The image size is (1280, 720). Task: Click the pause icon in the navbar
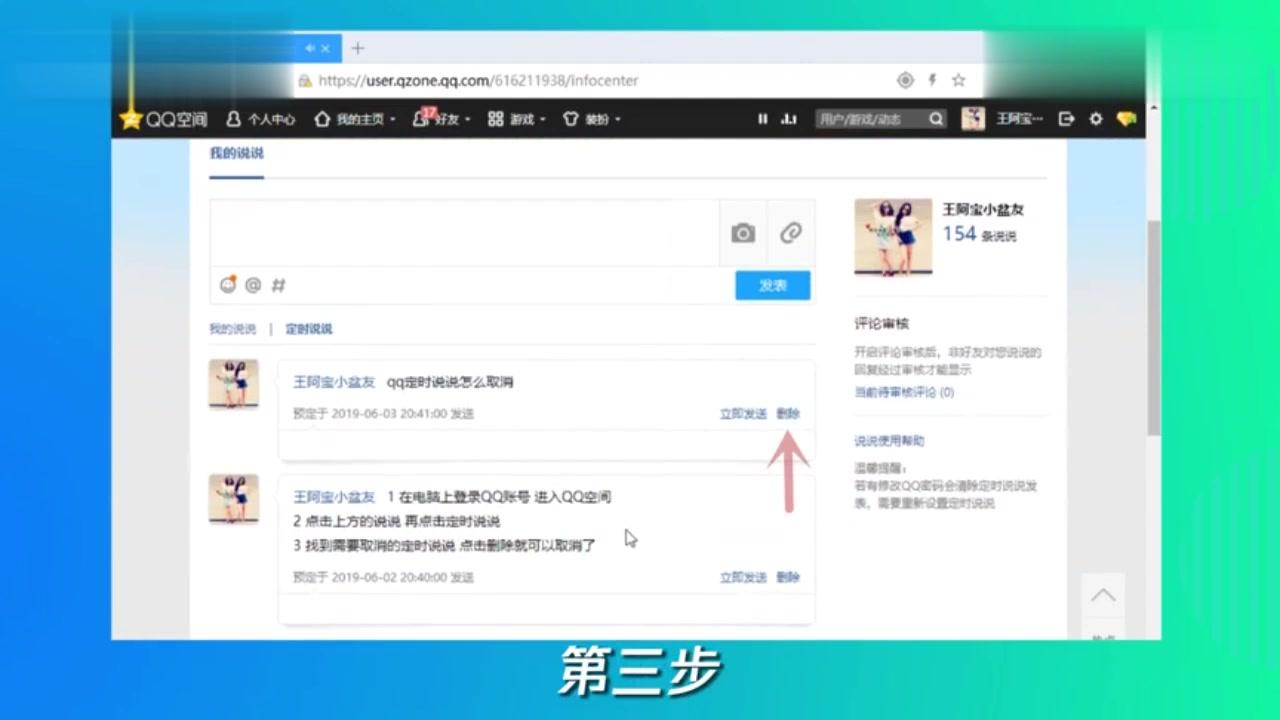click(762, 119)
